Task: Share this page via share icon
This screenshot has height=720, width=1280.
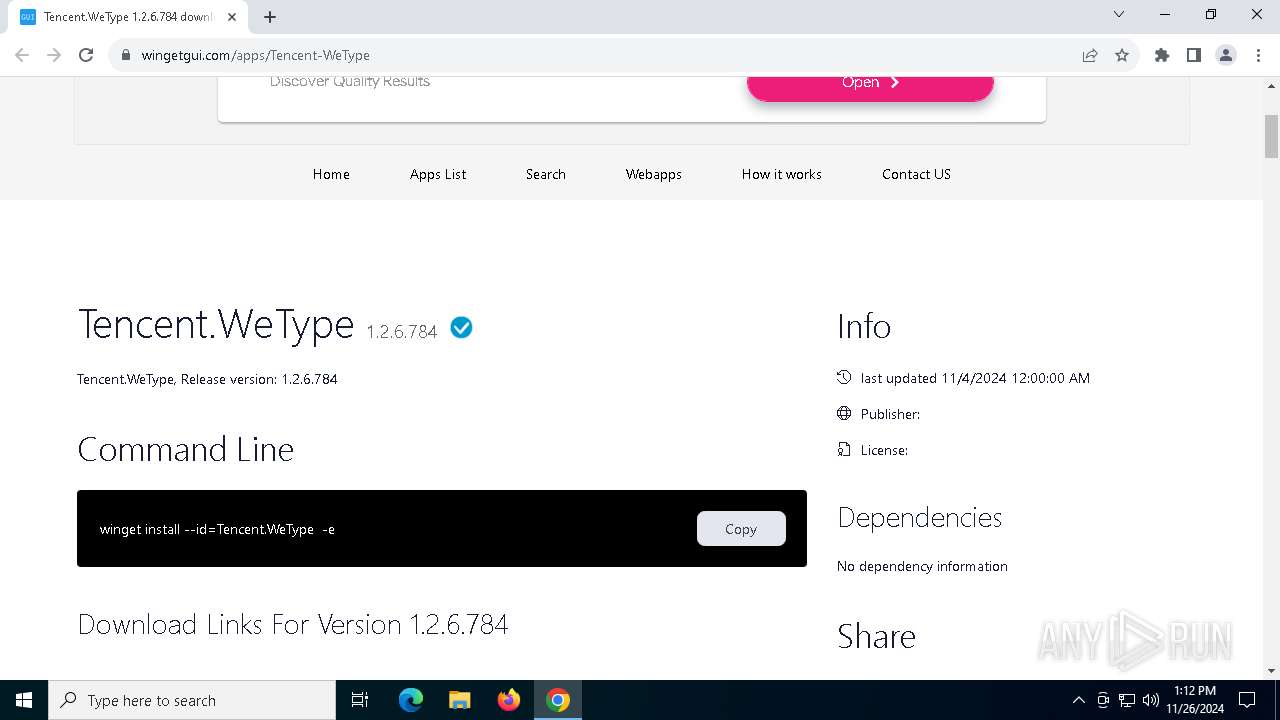Action: [x=1090, y=55]
